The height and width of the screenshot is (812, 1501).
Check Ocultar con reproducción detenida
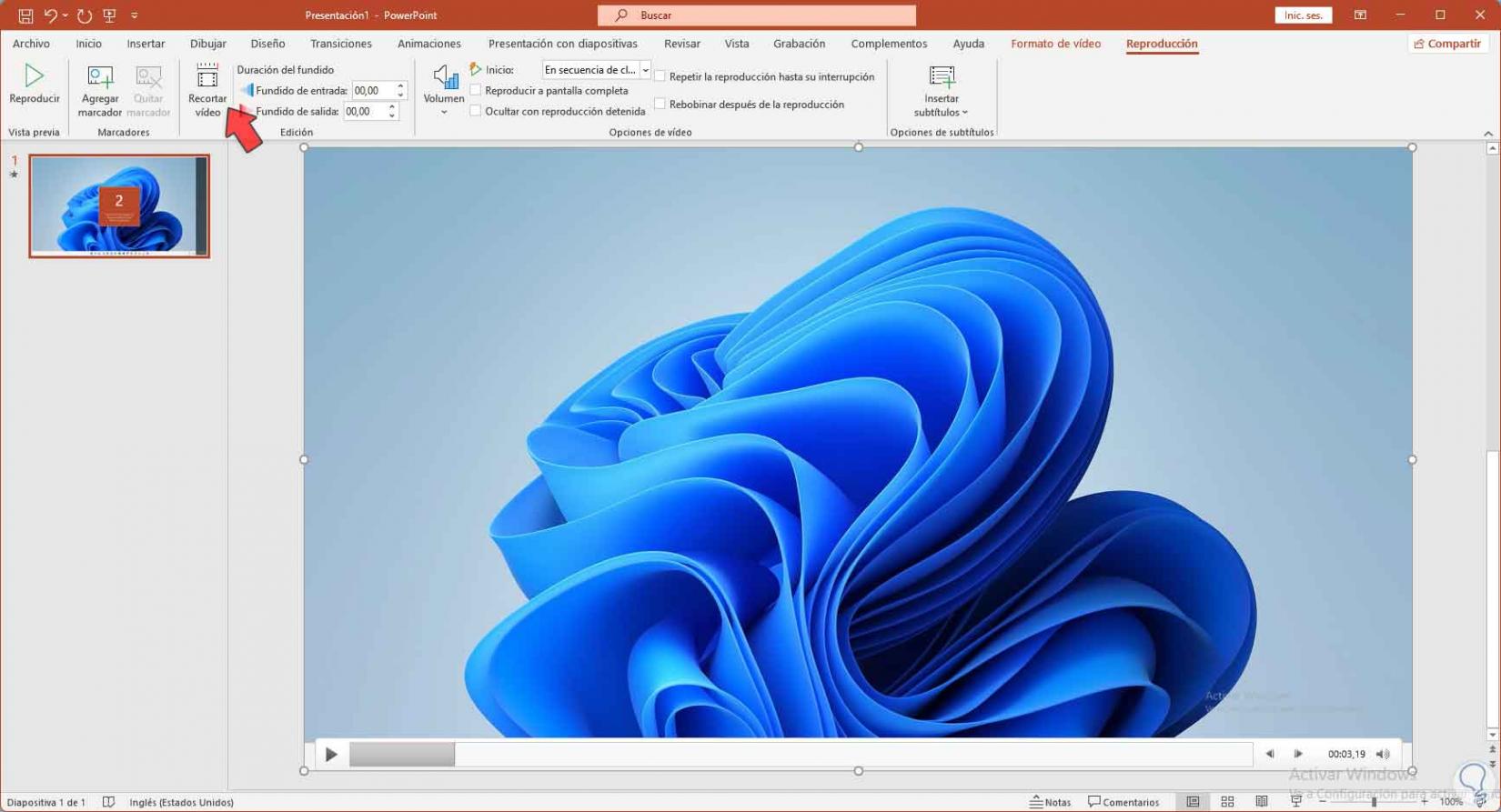pos(475,111)
